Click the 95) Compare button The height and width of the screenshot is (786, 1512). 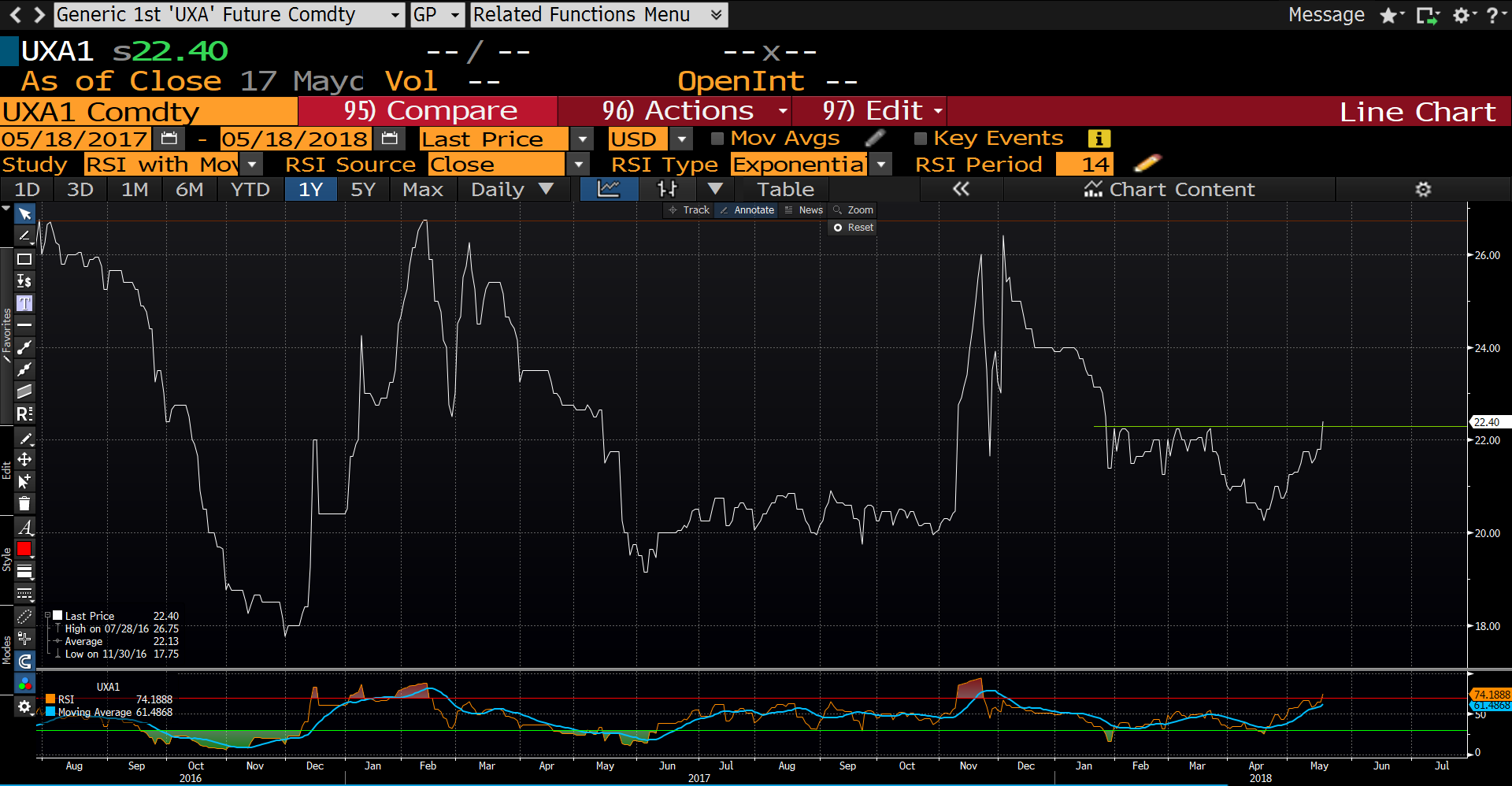point(428,111)
